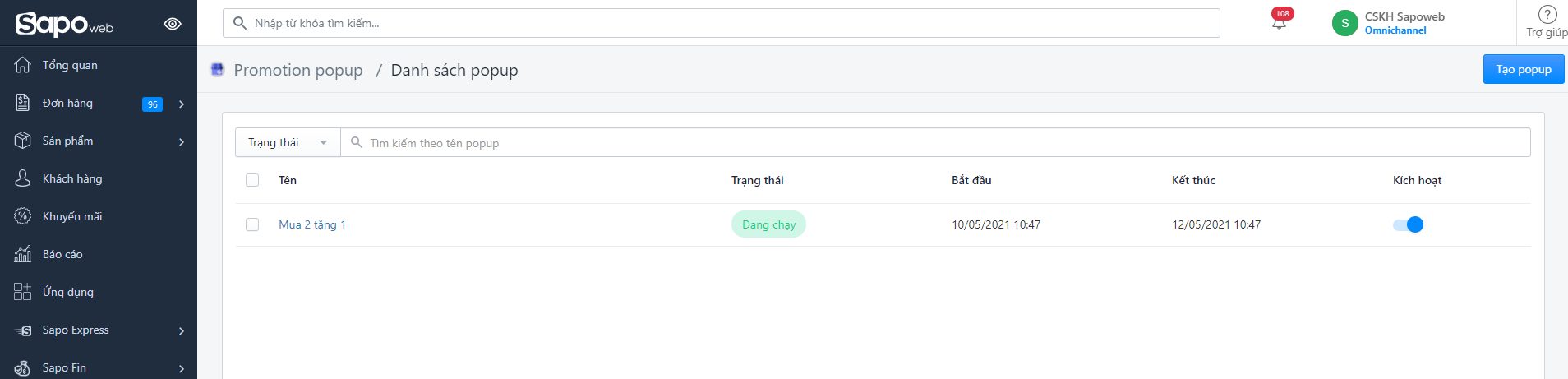Click the Khách hàng person icon
The height and width of the screenshot is (379, 1568).
23,178
